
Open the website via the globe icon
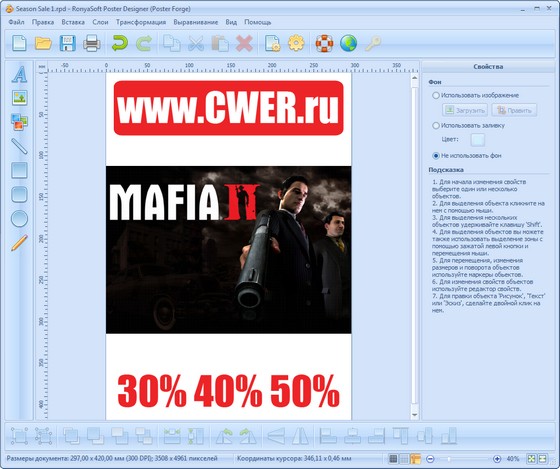(x=348, y=43)
